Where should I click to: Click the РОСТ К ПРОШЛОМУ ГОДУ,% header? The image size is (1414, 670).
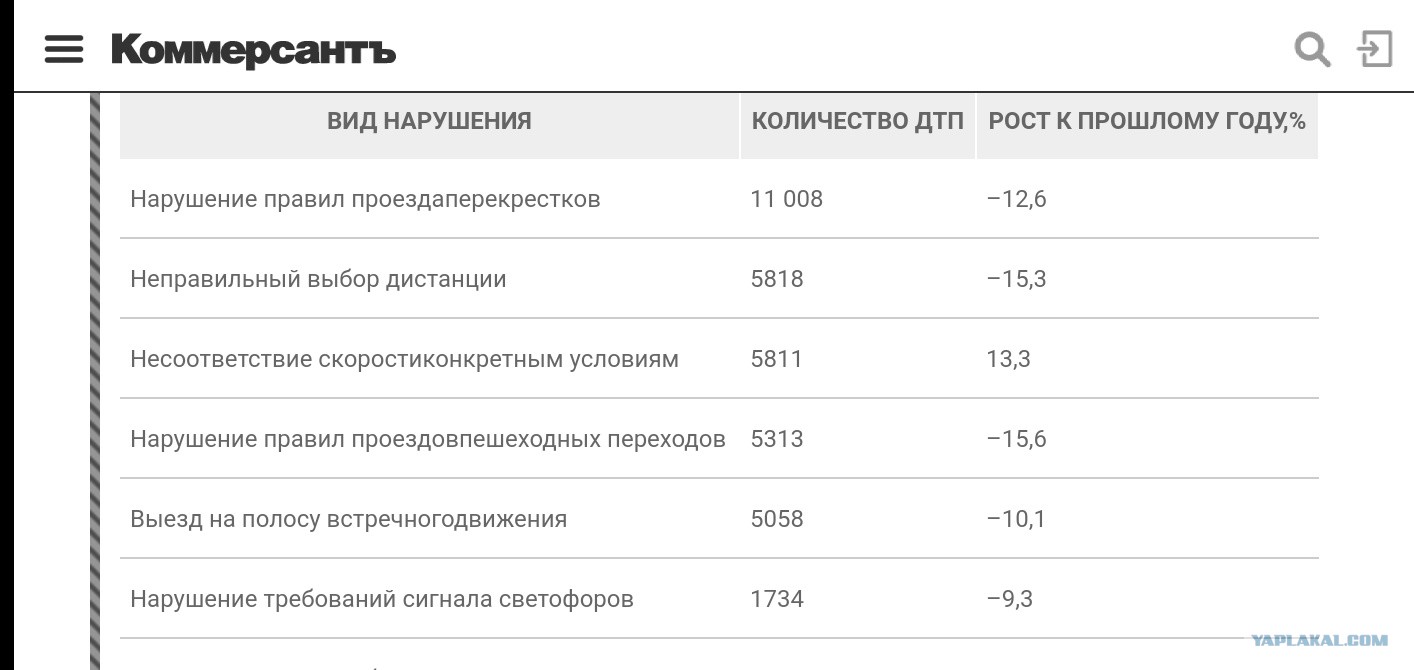pyautogui.click(x=1147, y=121)
